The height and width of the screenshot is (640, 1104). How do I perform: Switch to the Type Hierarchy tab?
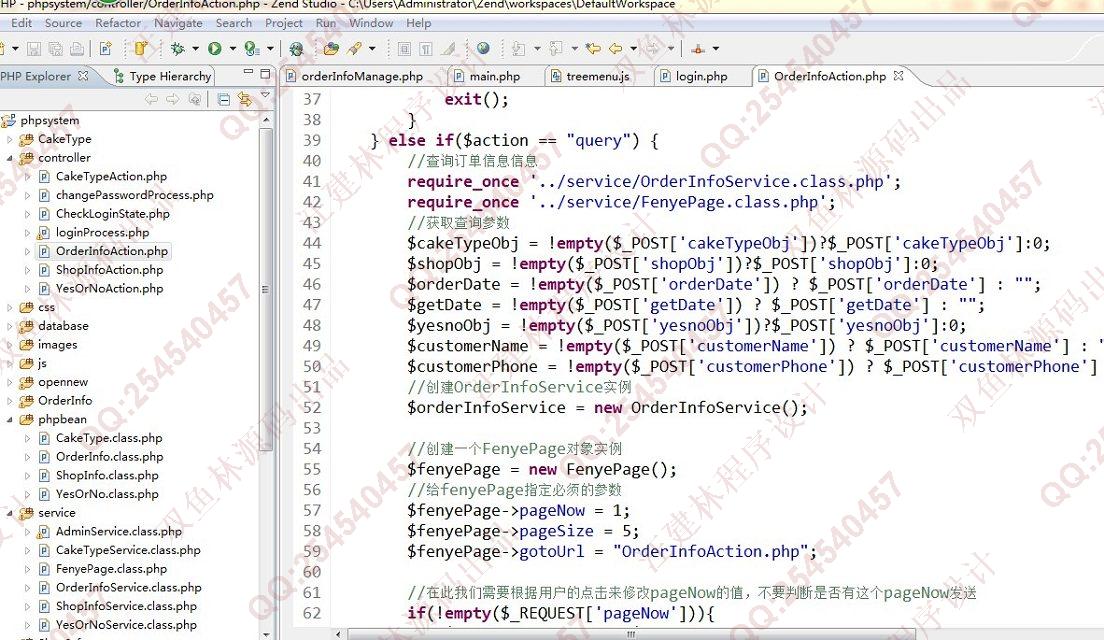pyautogui.click(x=163, y=76)
